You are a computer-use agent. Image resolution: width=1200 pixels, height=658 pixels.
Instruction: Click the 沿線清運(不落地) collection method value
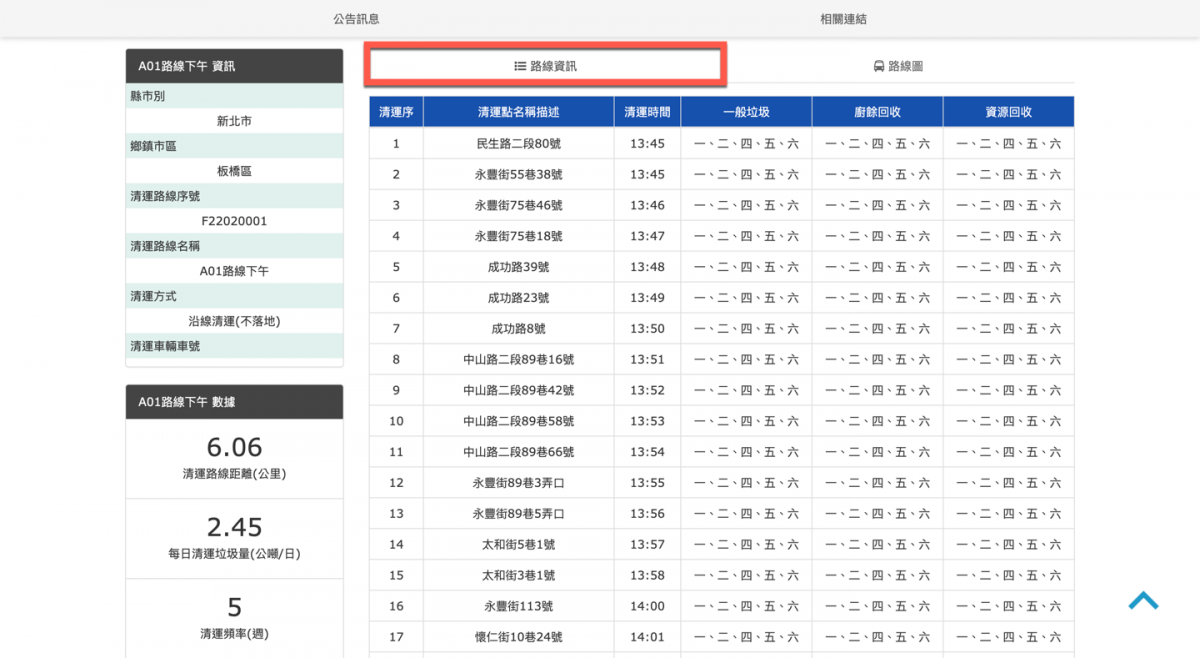[x=234, y=321]
